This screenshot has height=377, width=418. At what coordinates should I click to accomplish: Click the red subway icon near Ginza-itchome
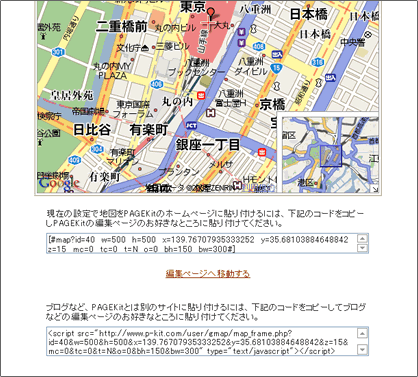[262, 152]
